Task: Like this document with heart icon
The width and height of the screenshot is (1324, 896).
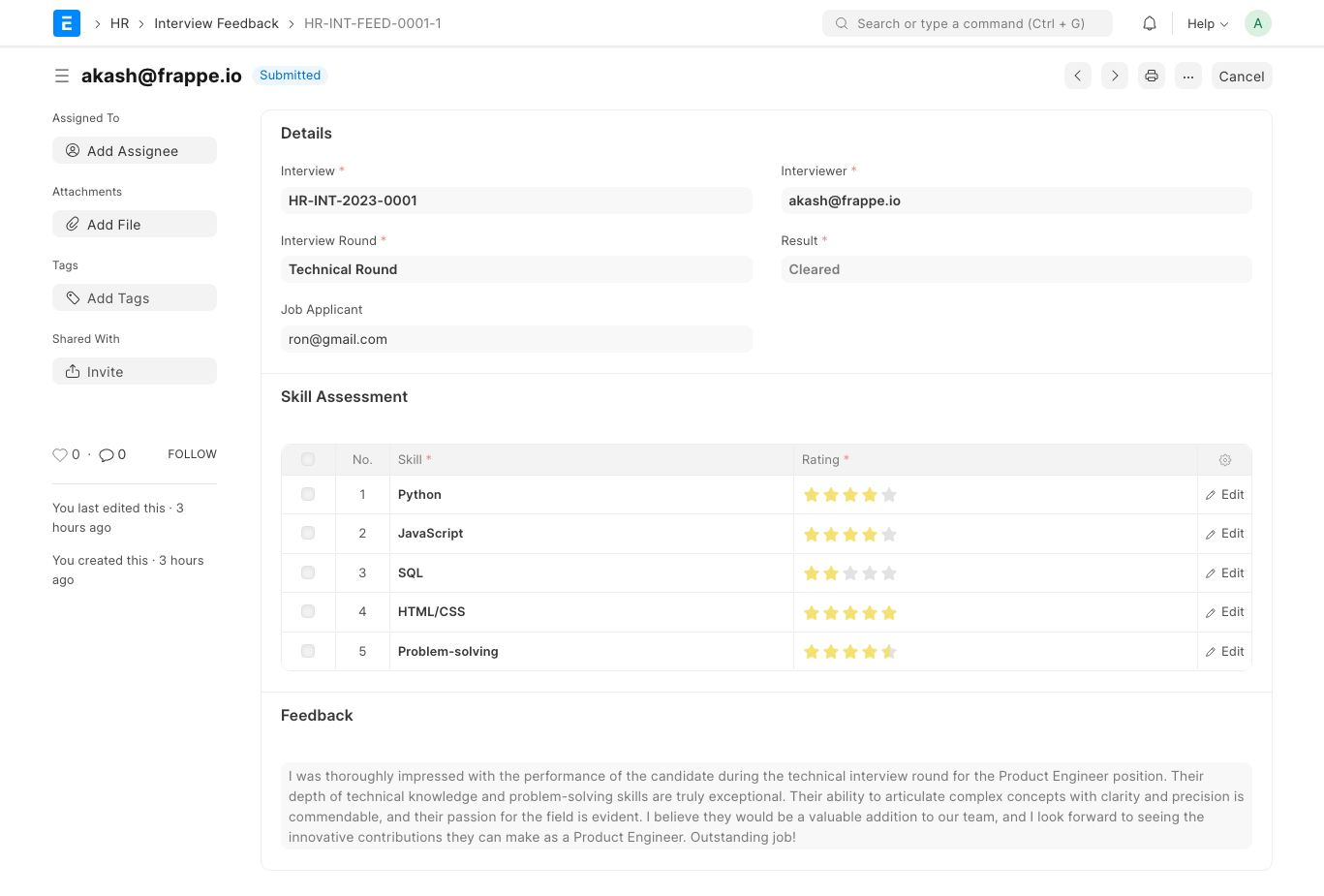Action: tap(60, 454)
